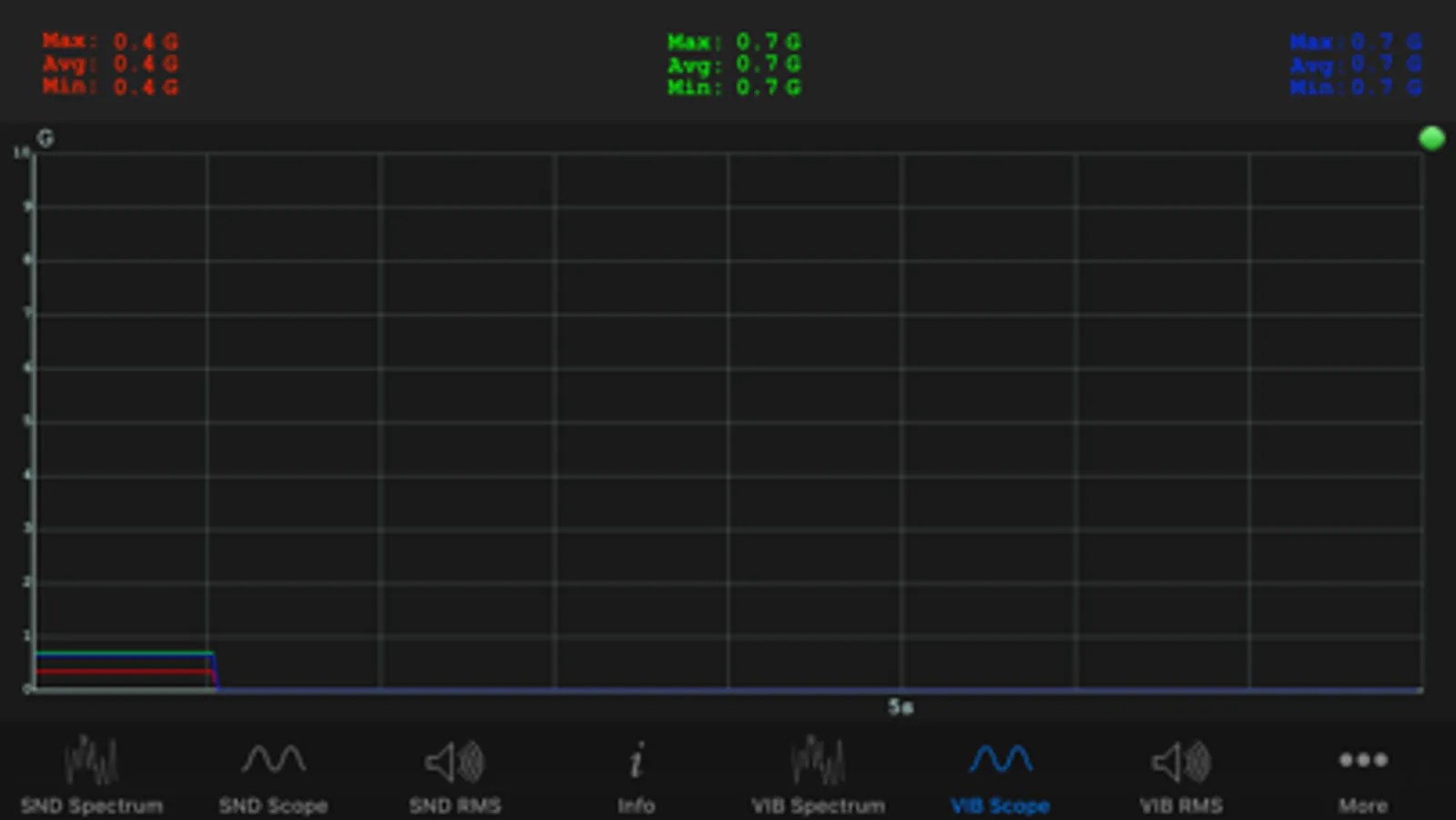Open the VIB RMS tab
This screenshot has height=820, width=1456.
pos(1181,774)
